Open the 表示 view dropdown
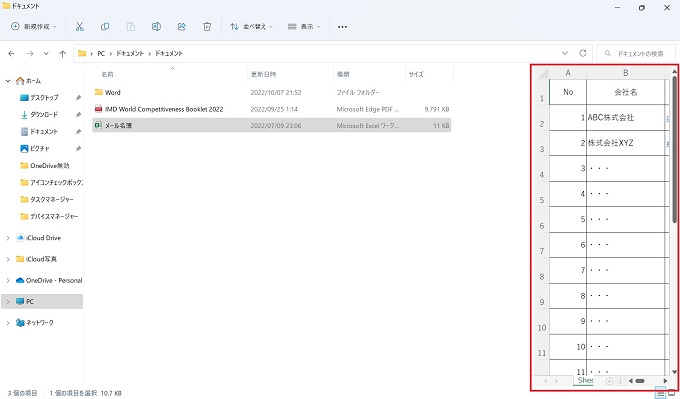680x399 pixels. pyautogui.click(x=304, y=26)
